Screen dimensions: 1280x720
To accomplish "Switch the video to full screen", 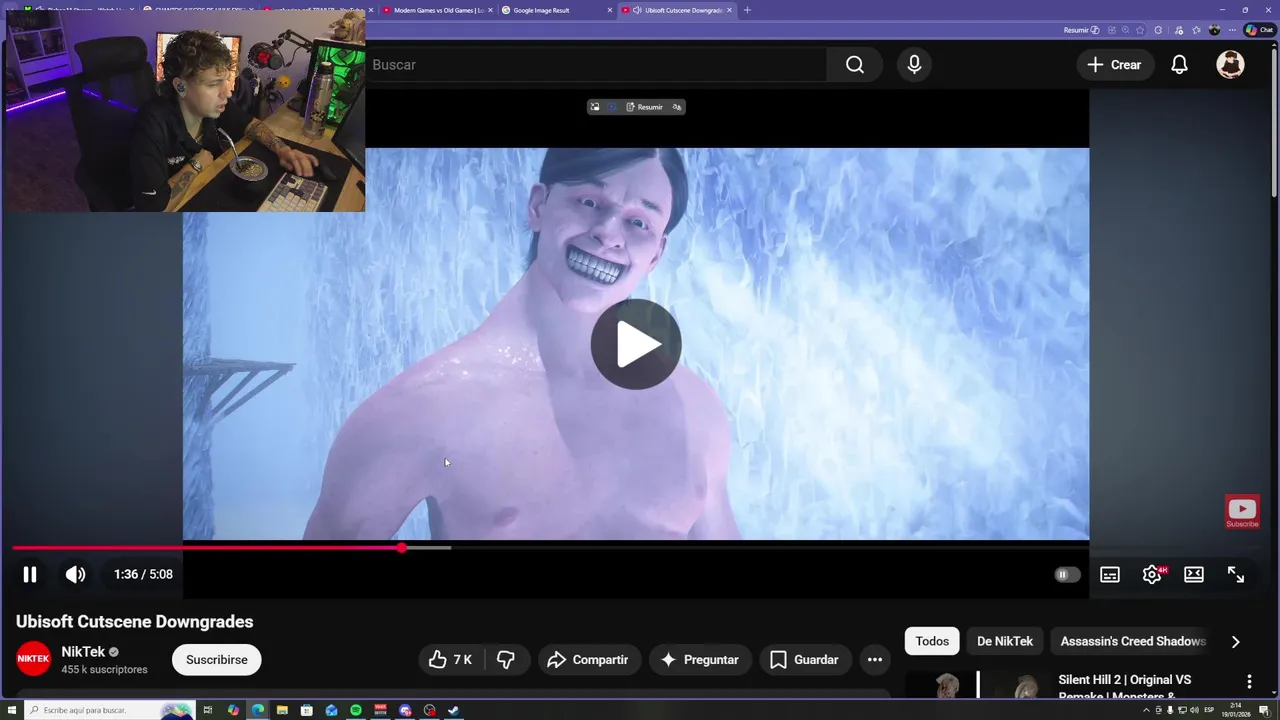I will pos(1236,574).
